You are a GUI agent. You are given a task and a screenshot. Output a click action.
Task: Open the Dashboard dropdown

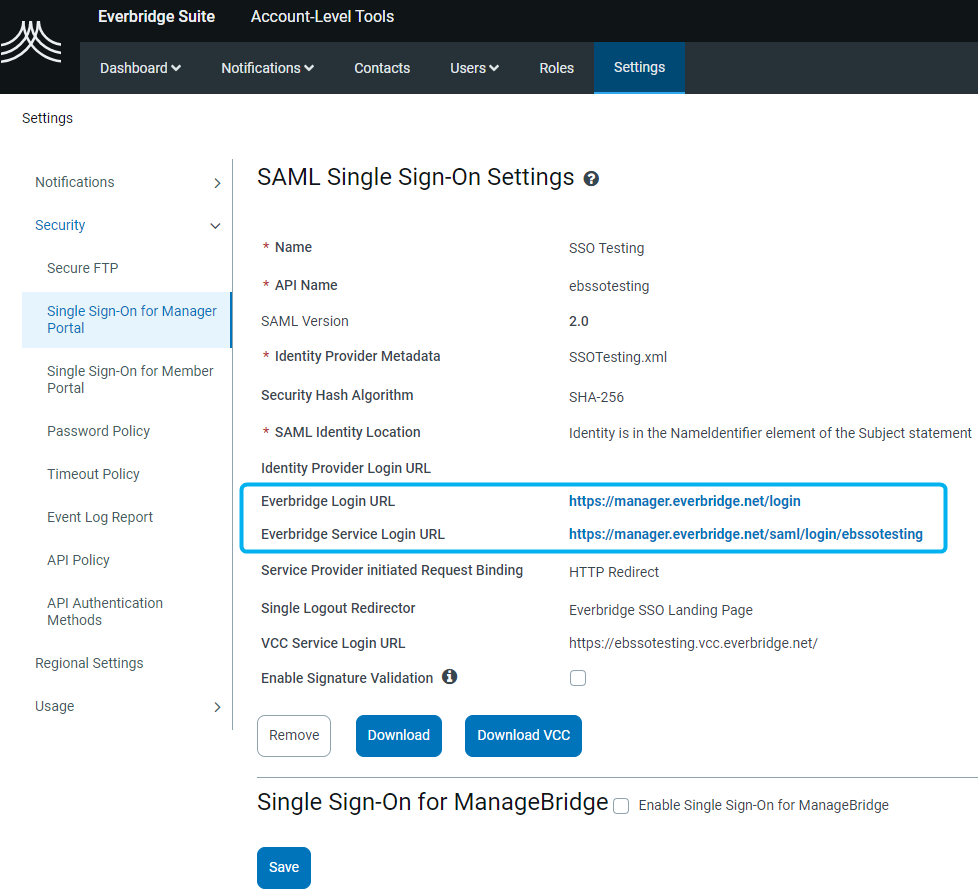139,67
